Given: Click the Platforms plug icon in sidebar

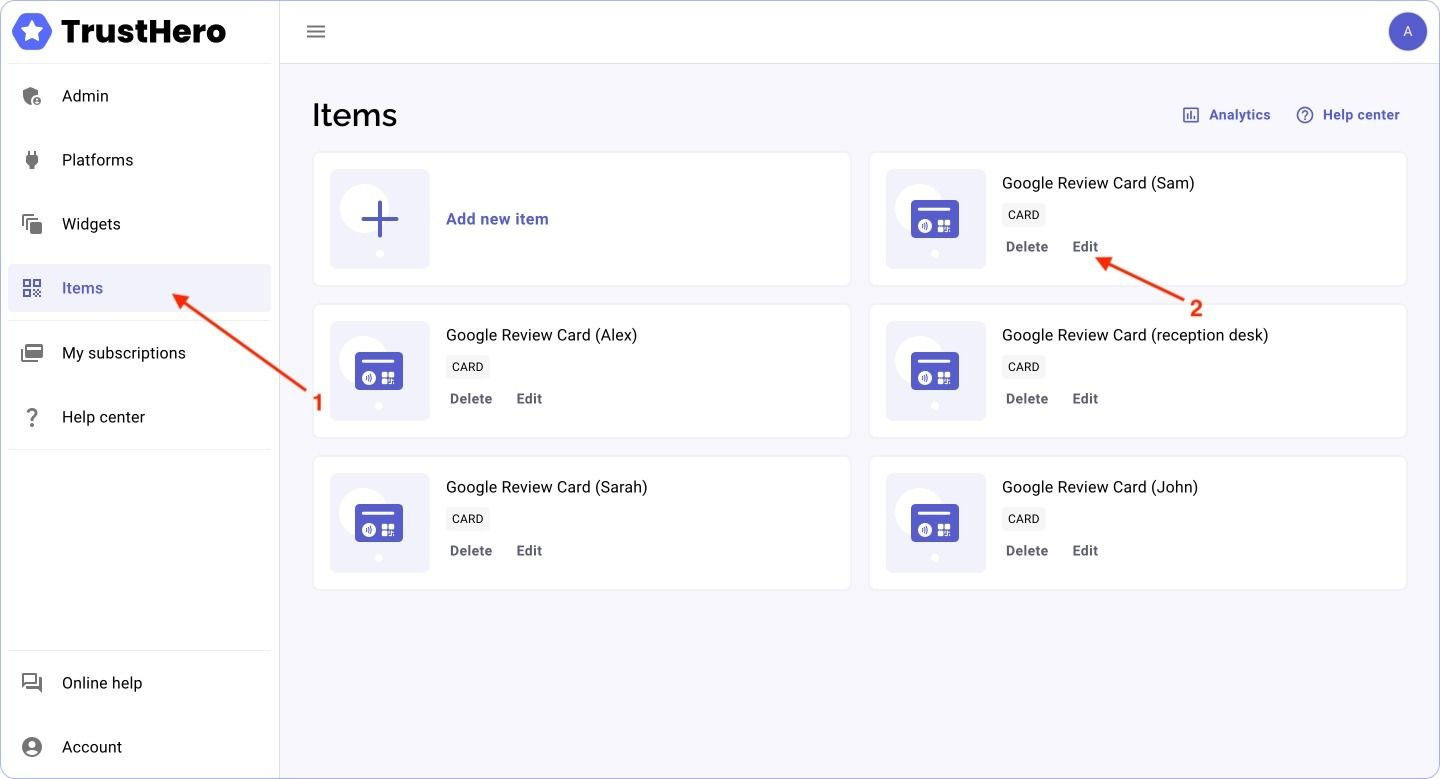Looking at the screenshot, I should (32, 160).
